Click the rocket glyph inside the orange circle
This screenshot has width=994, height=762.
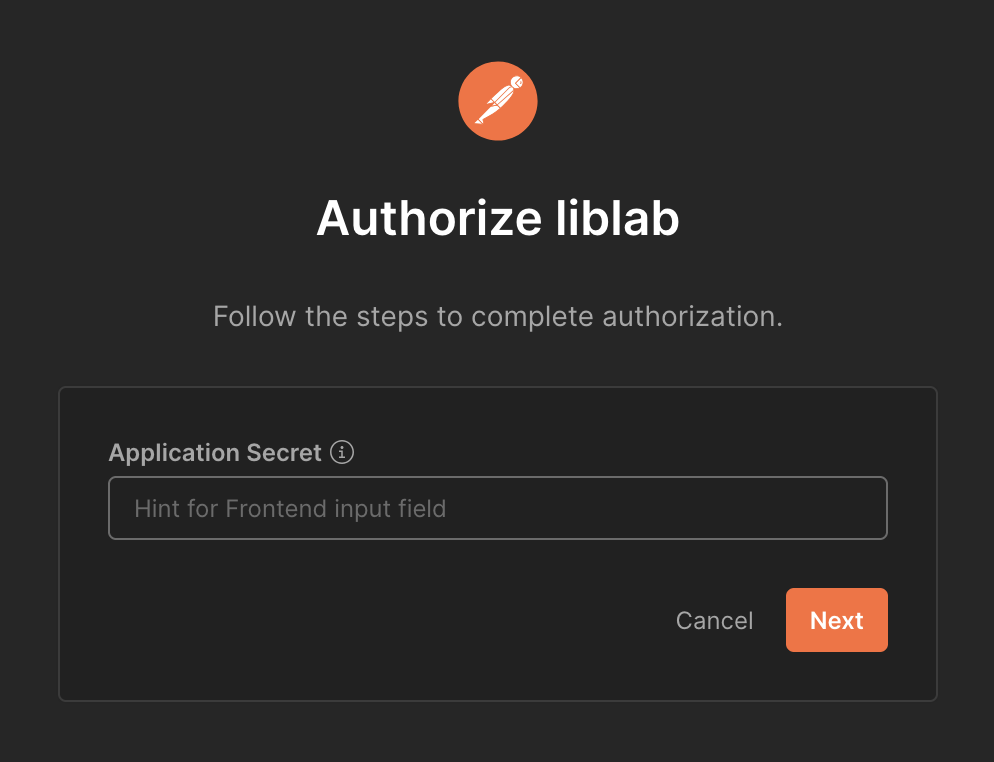click(x=497, y=100)
